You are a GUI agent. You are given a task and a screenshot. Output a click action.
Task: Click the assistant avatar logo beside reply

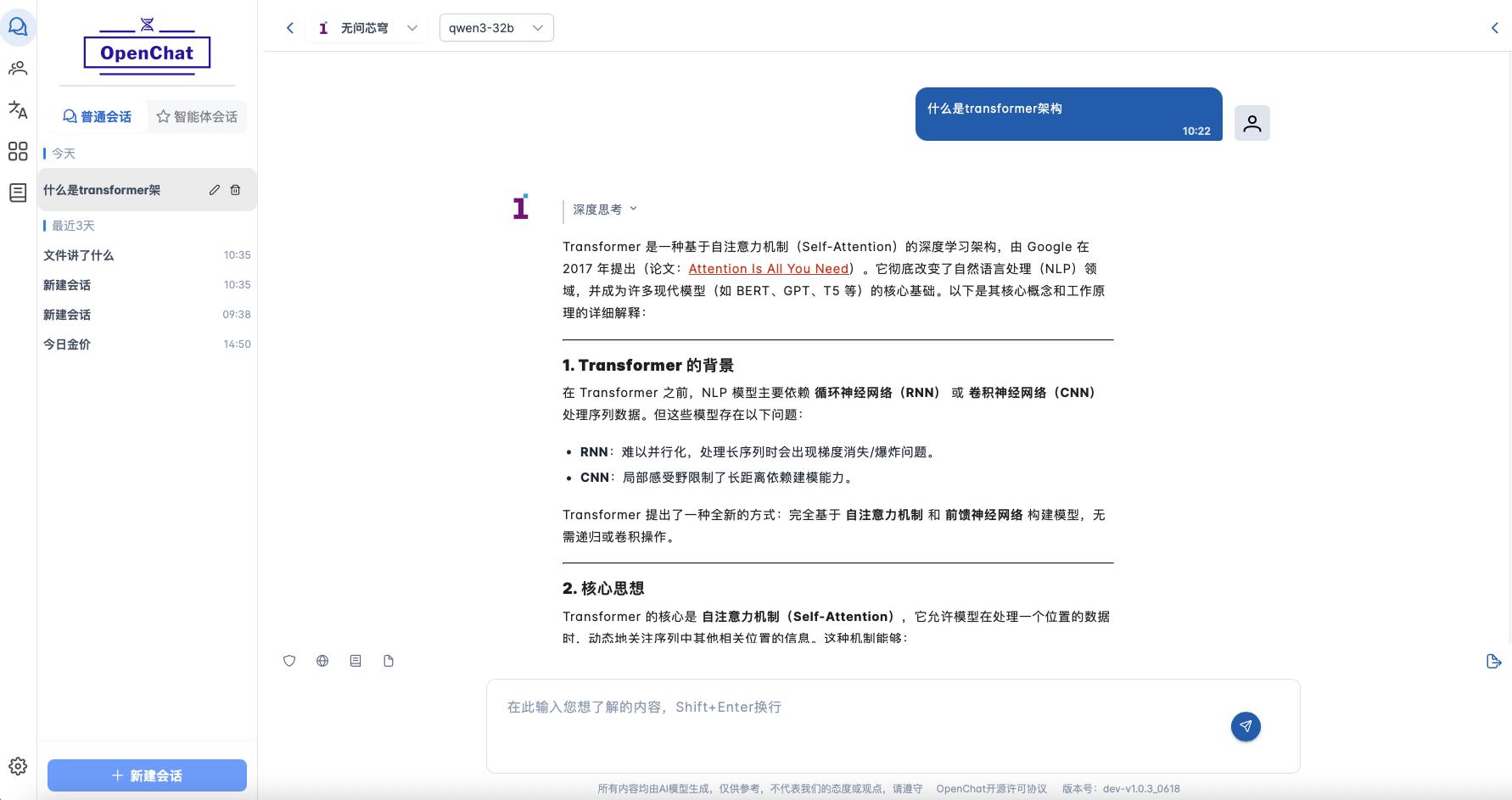click(x=521, y=206)
